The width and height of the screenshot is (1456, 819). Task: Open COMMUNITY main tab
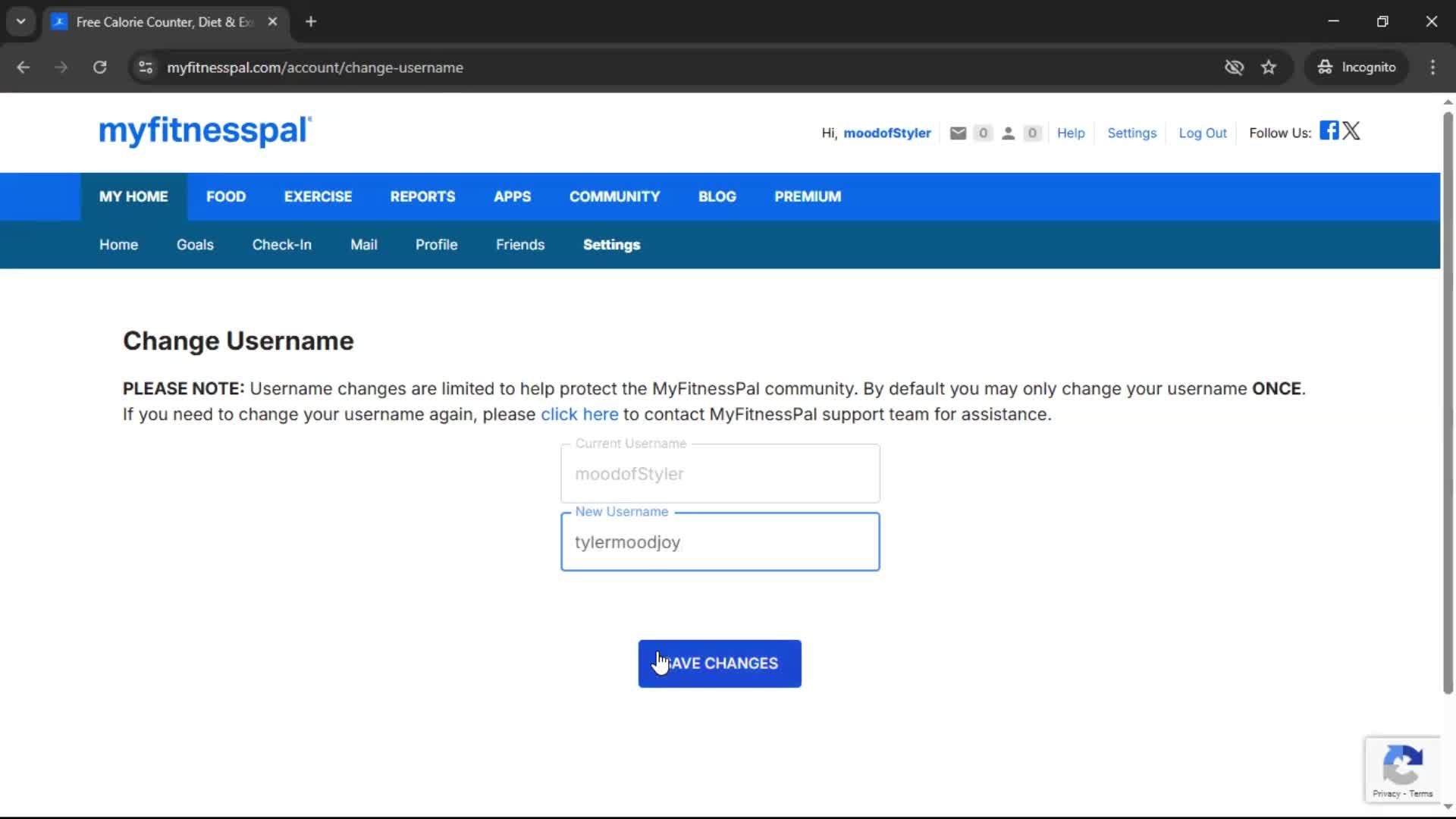click(x=614, y=196)
